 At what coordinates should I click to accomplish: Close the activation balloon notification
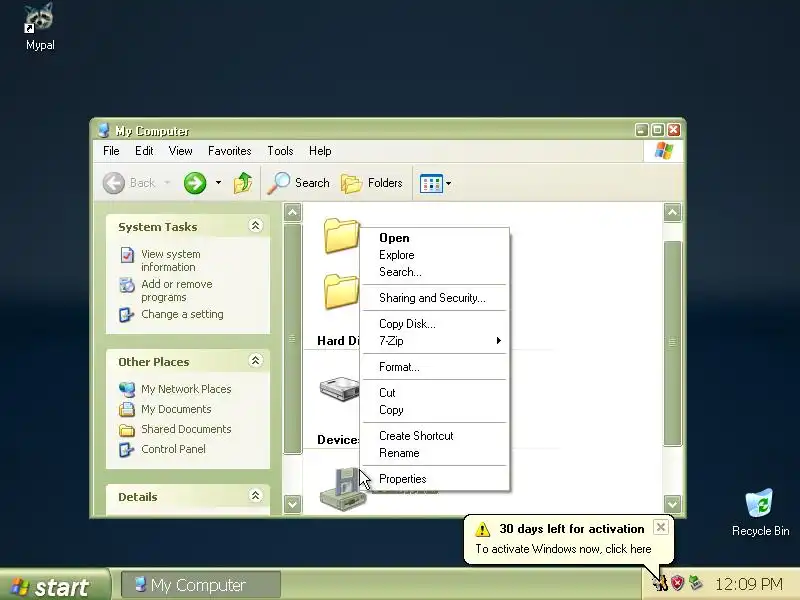660,527
